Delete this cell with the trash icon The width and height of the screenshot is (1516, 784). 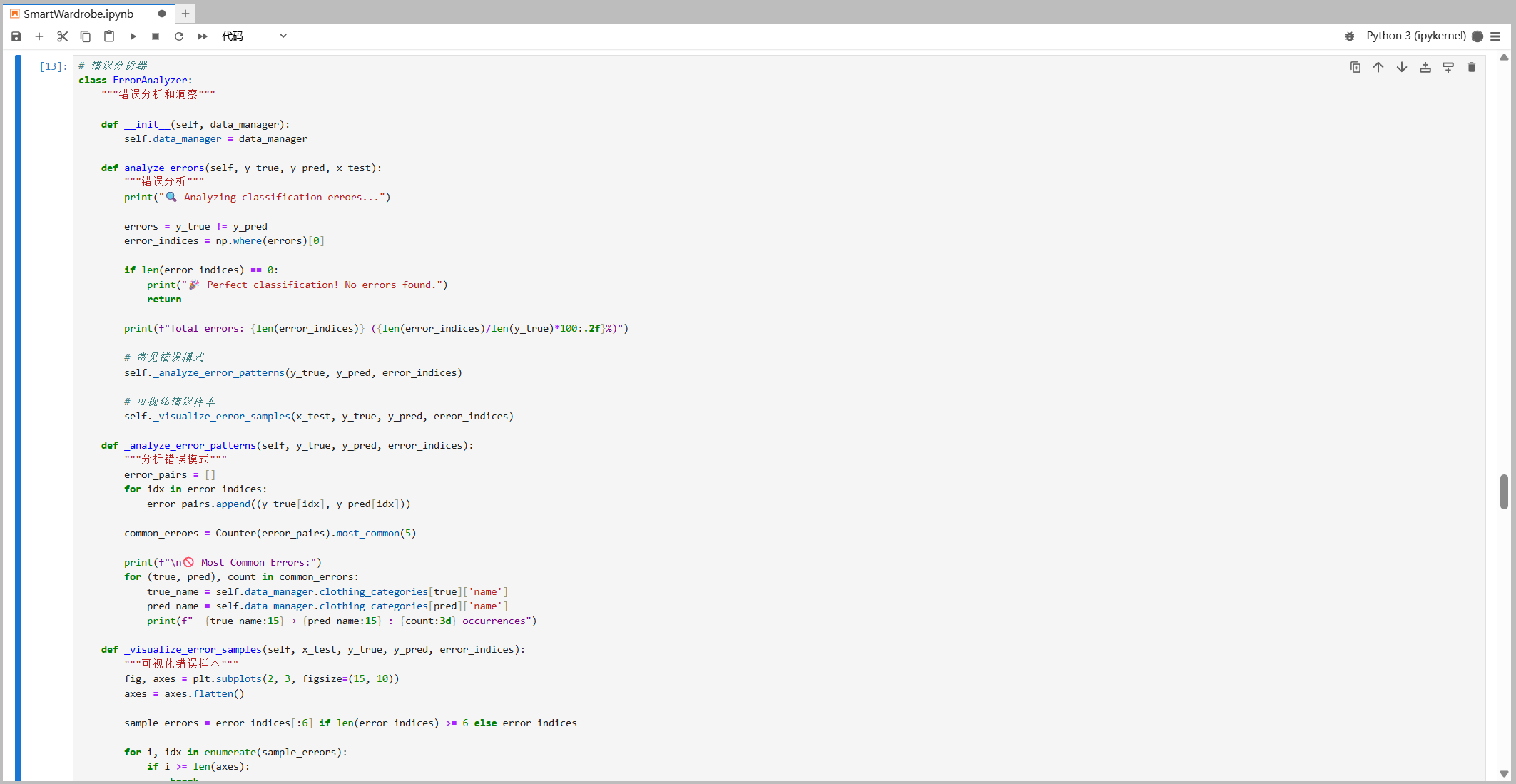point(1471,67)
